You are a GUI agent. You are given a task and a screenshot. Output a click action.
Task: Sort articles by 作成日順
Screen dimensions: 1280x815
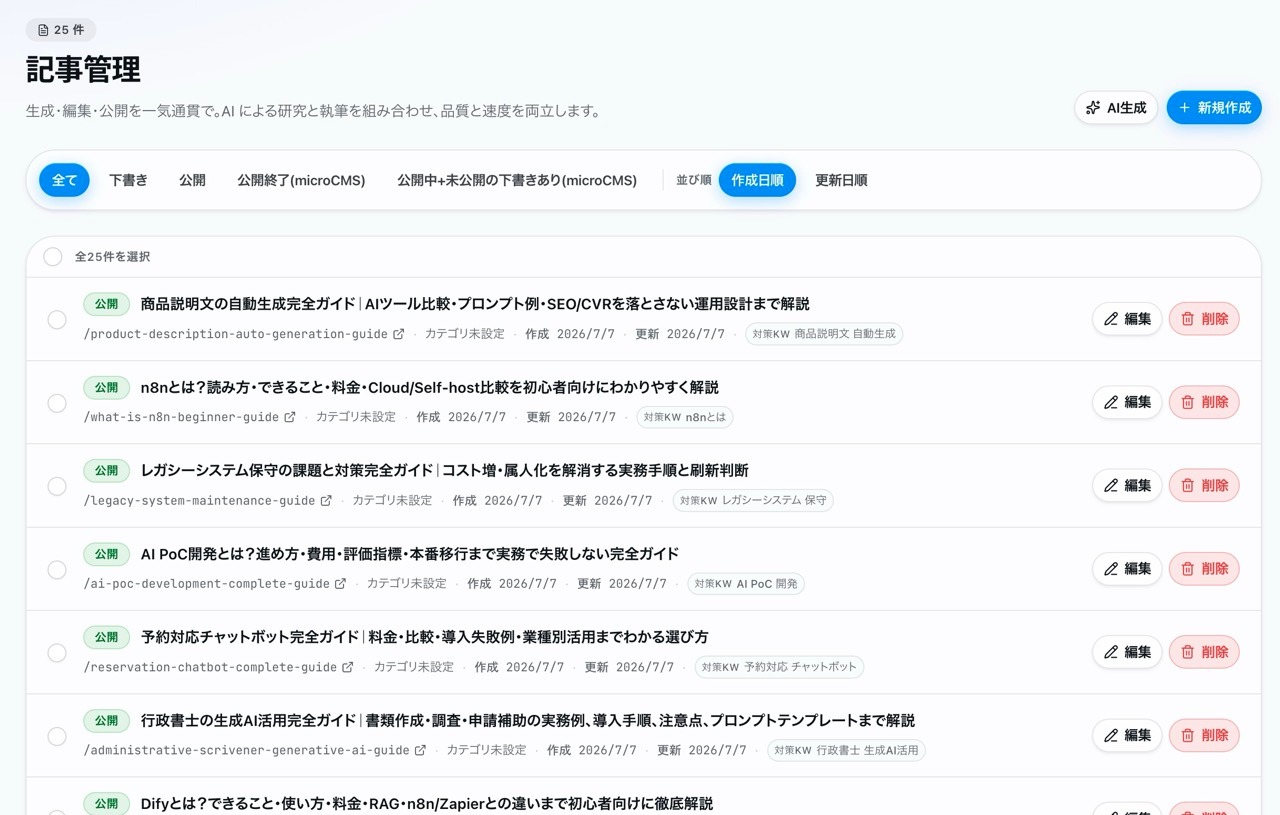point(757,180)
